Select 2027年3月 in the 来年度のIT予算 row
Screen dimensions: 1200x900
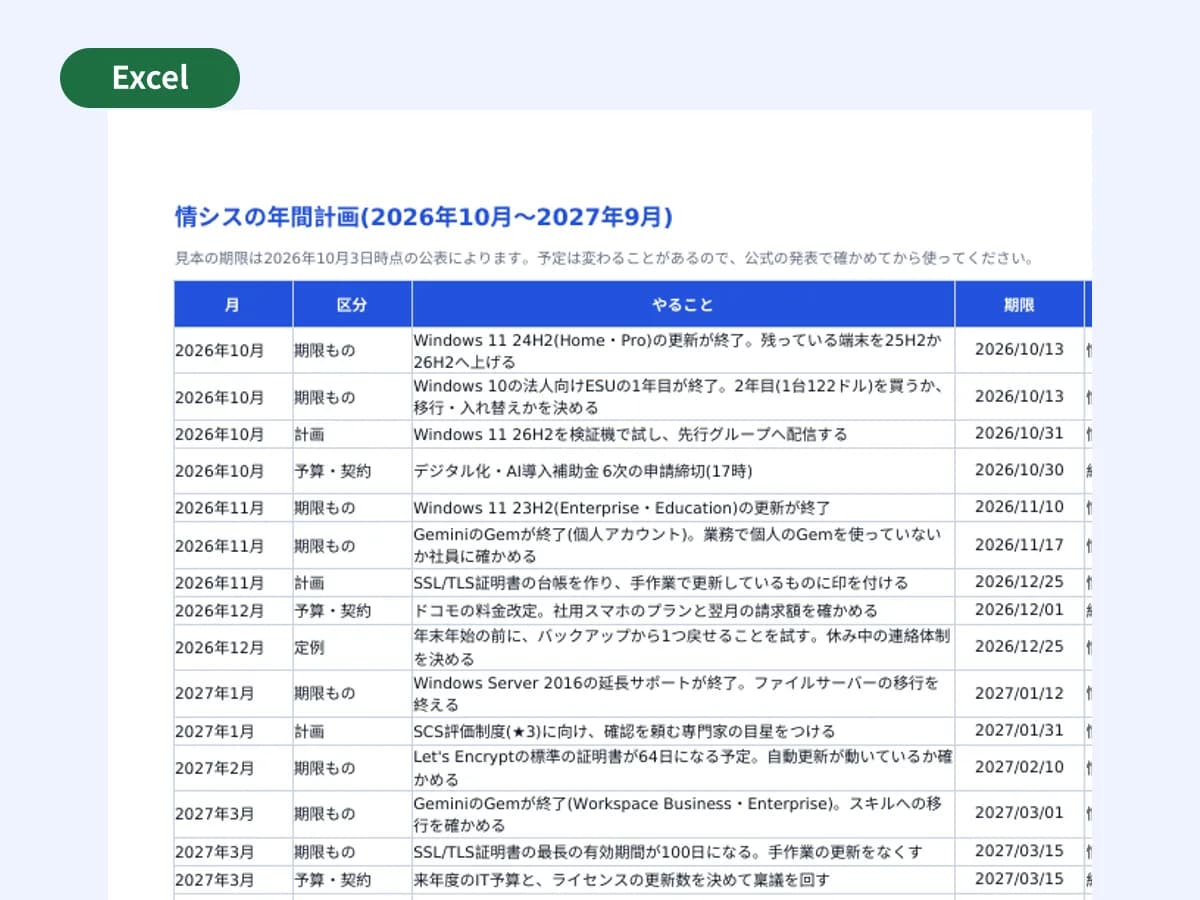[x=215, y=880]
